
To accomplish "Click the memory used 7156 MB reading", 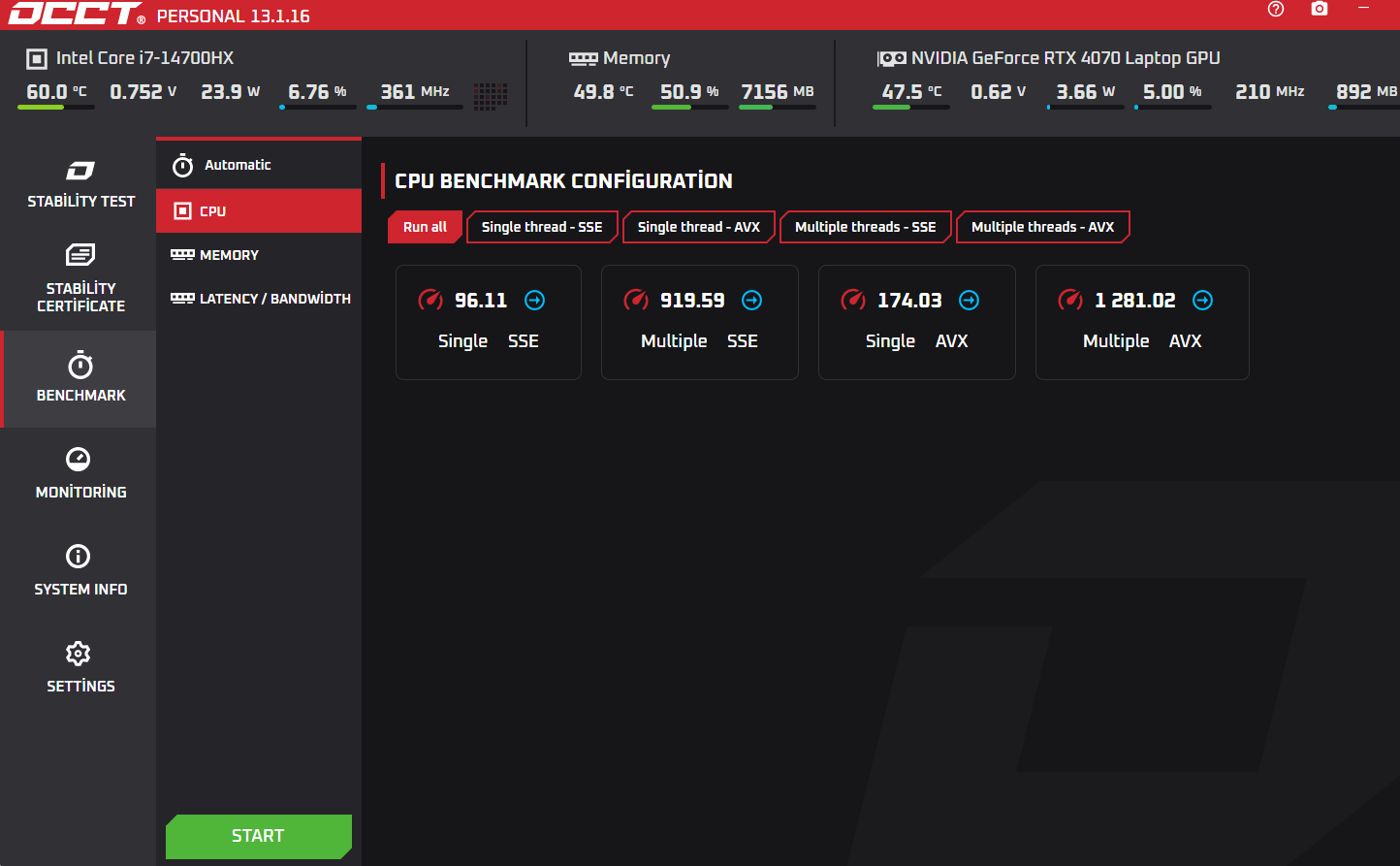I will (778, 92).
